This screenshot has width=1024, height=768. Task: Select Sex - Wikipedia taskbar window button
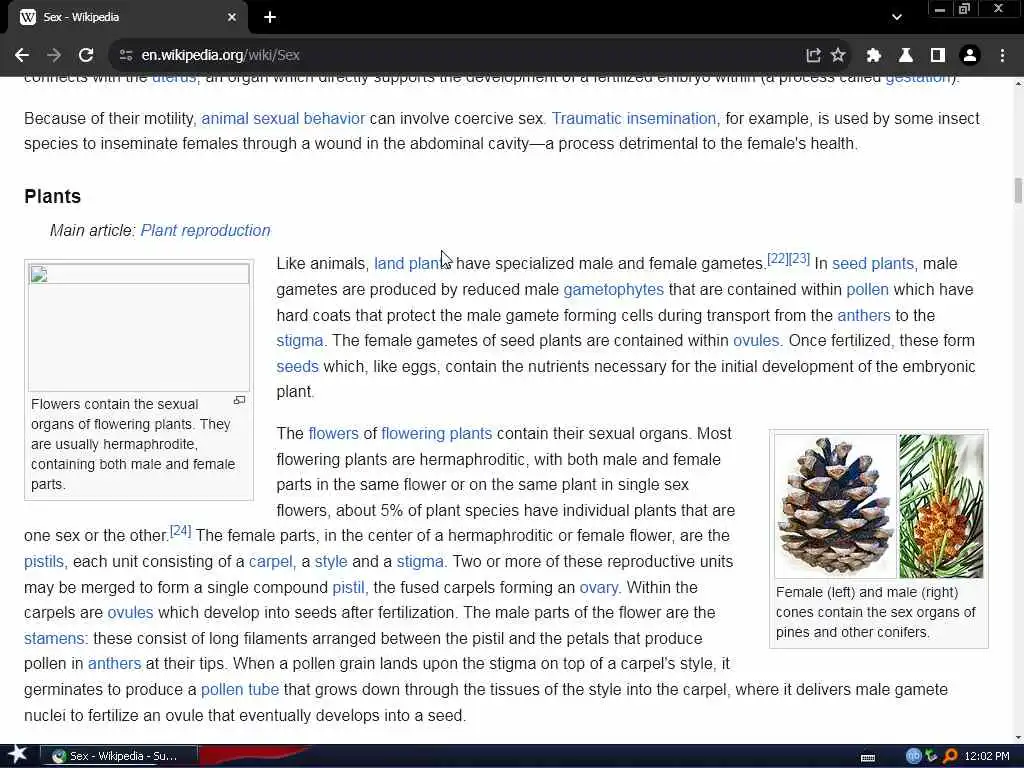pyautogui.click(x=119, y=756)
